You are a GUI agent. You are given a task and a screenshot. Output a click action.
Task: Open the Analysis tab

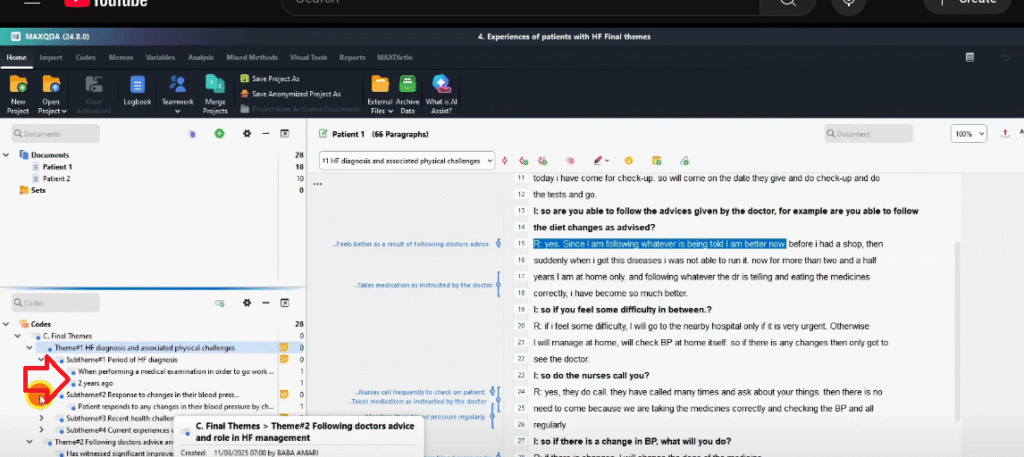[x=200, y=57]
